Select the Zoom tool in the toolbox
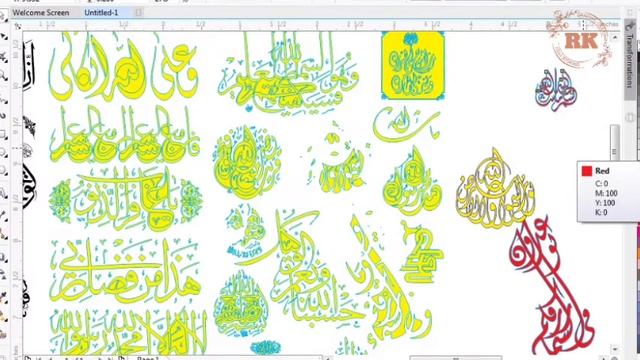 click(x=4, y=76)
